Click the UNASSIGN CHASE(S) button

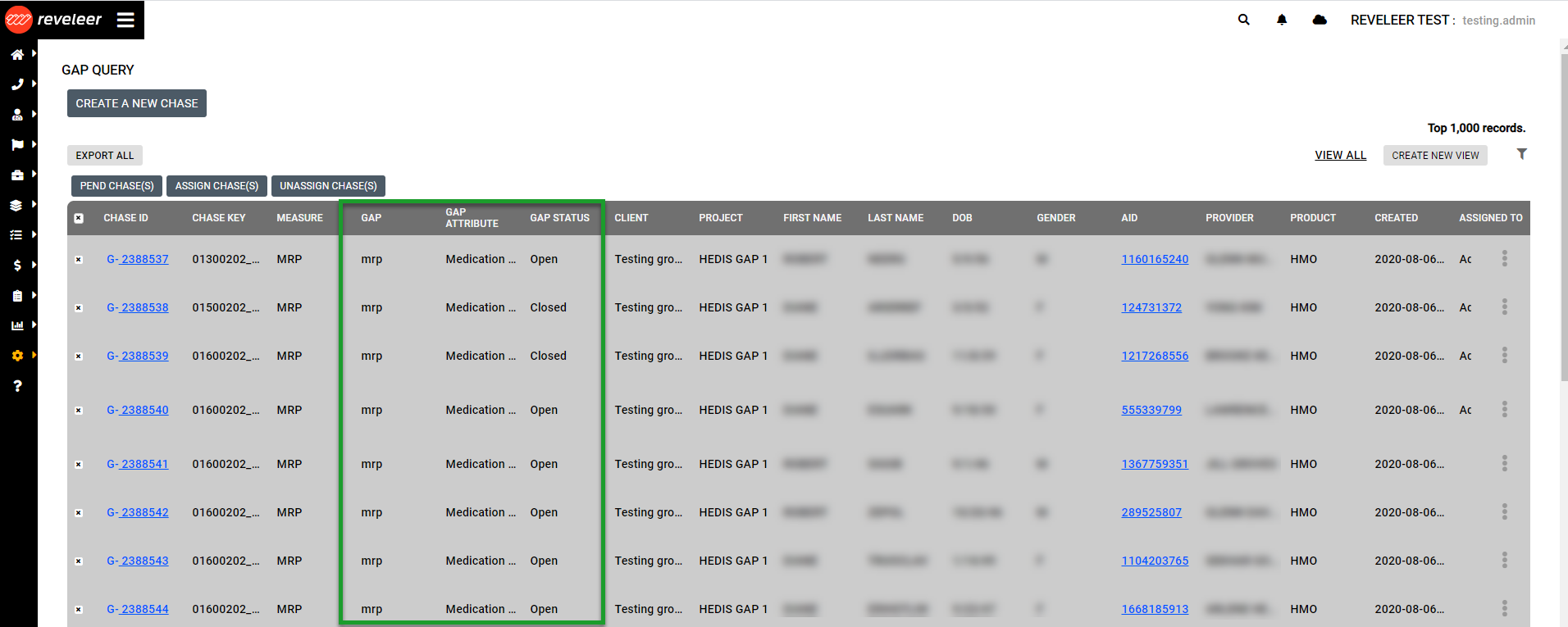(328, 186)
